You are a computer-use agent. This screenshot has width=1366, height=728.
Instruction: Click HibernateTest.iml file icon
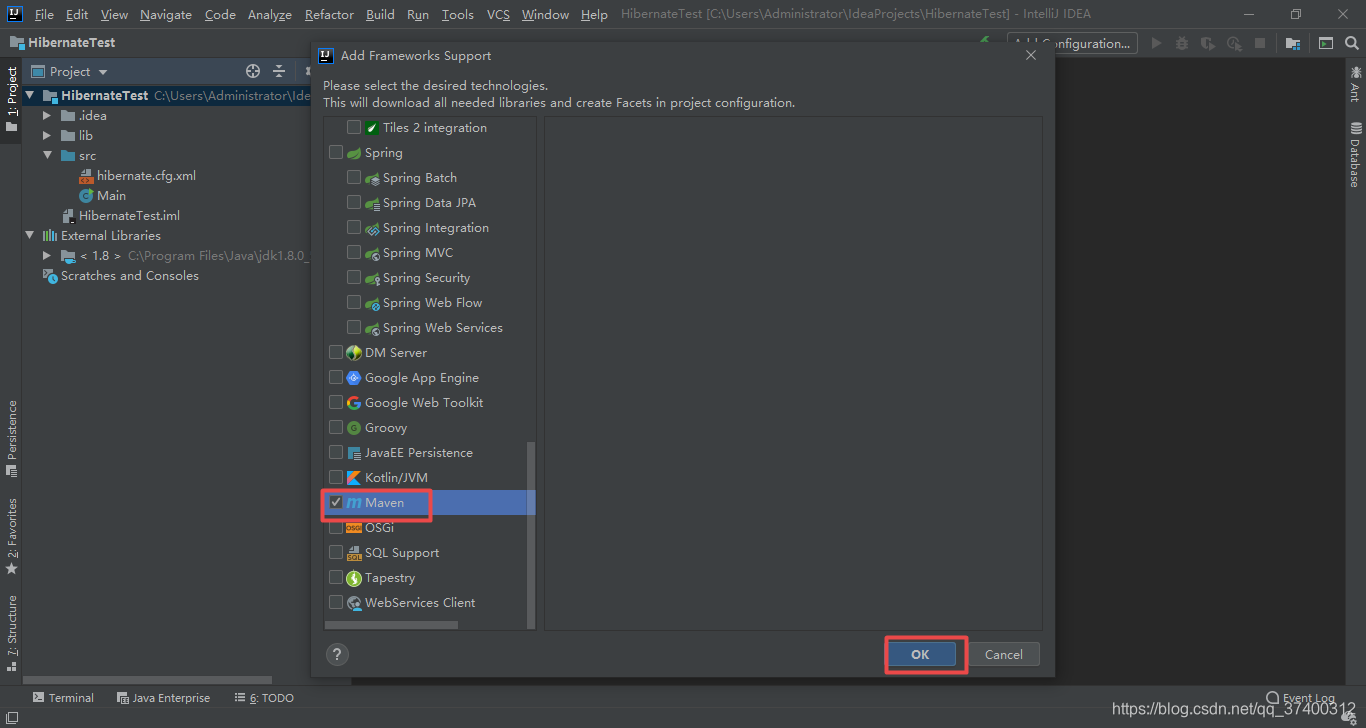(x=69, y=216)
